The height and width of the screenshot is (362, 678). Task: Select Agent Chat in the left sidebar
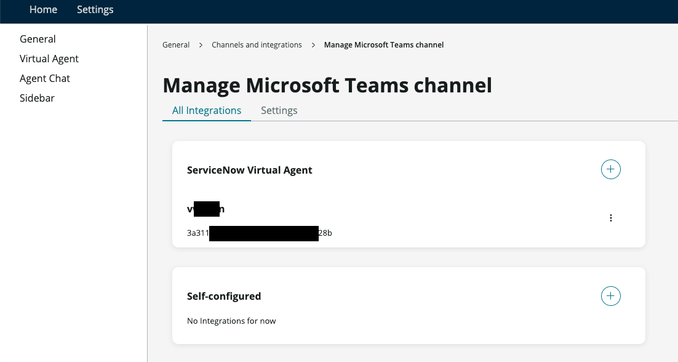tap(45, 78)
